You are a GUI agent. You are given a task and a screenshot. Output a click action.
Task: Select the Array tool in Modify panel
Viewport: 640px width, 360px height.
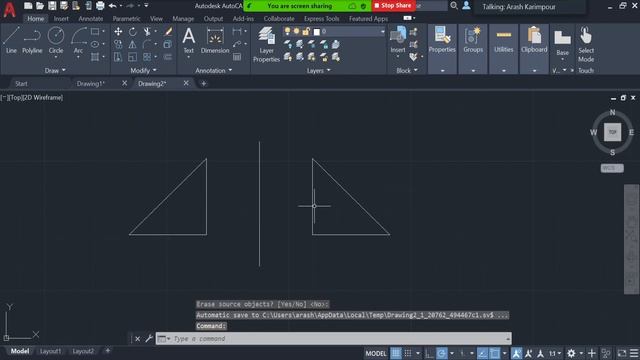(x=147, y=57)
